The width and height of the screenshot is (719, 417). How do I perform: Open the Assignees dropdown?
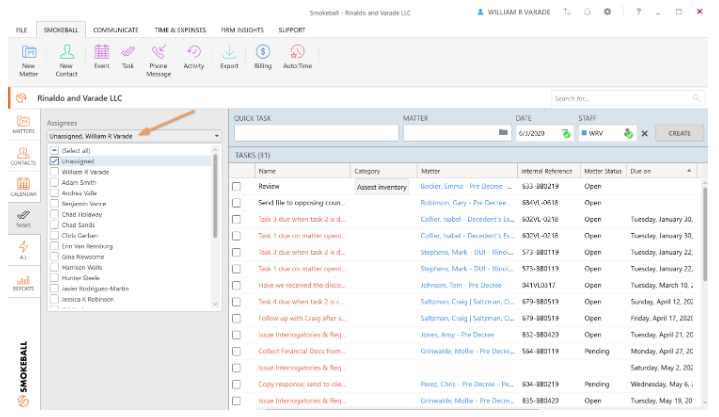(134, 136)
